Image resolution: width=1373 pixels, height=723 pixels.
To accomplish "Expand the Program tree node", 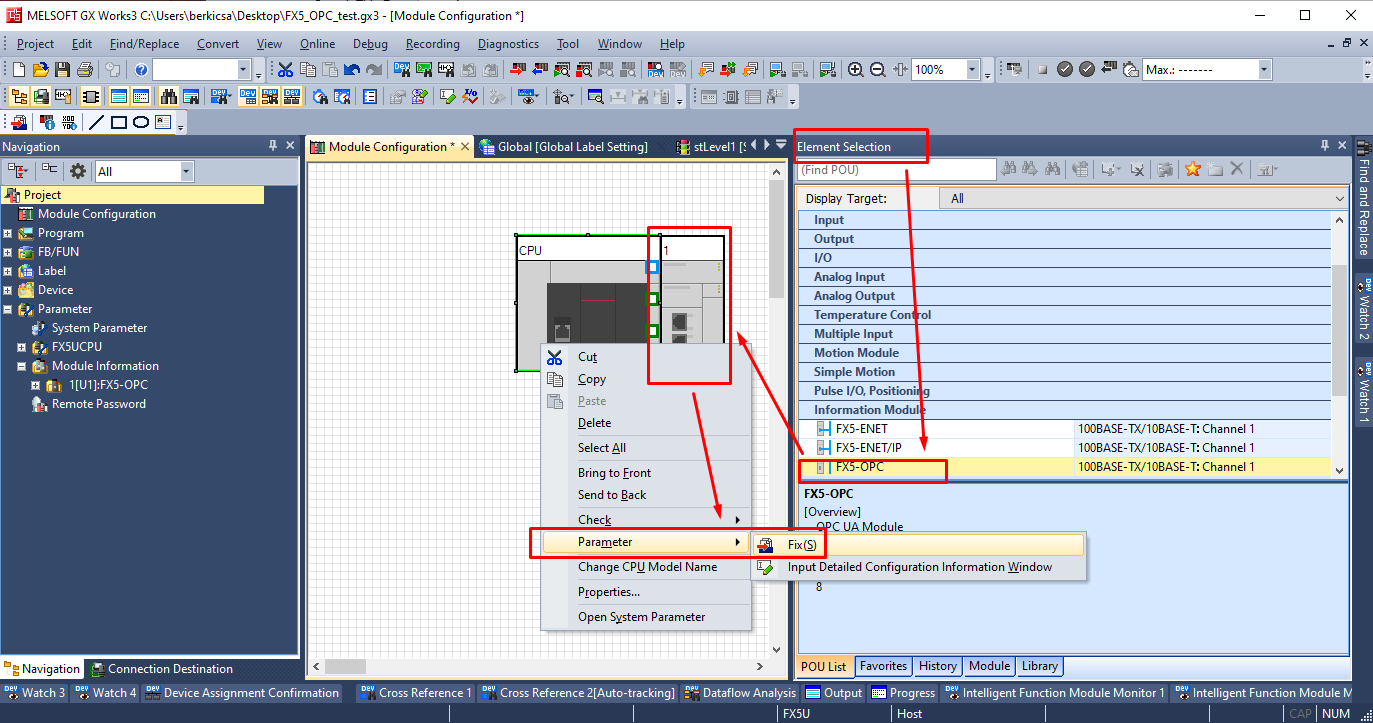I will tap(8, 233).
